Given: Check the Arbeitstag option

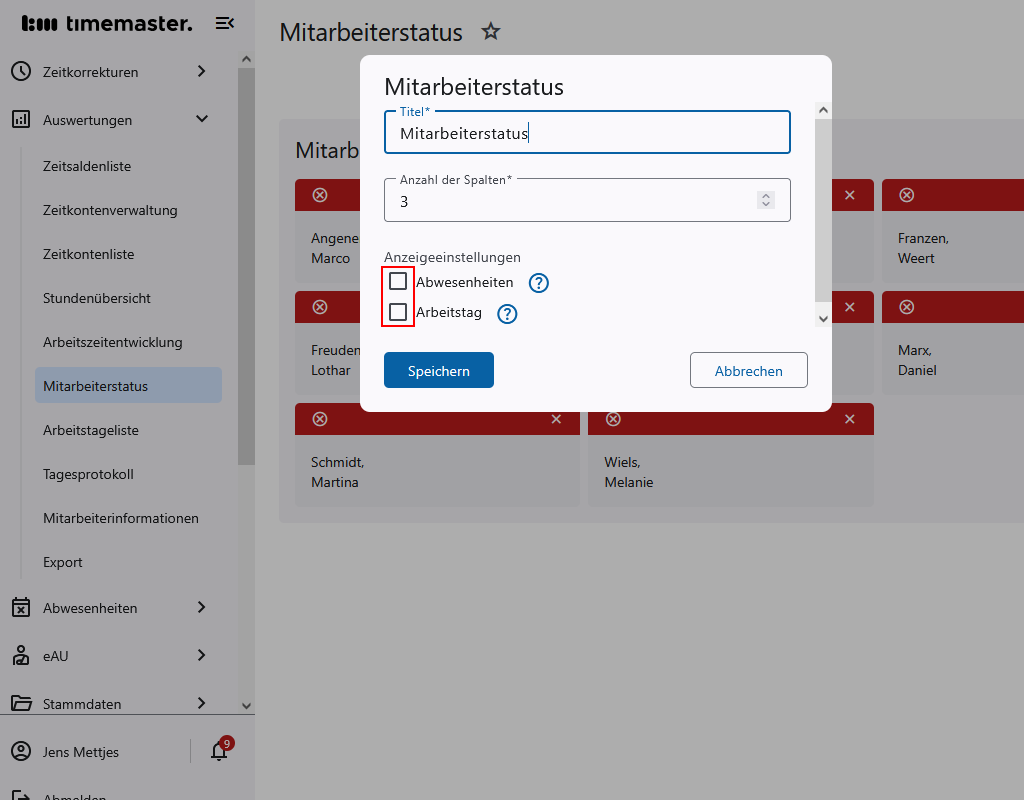Looking at the screenshot, I should click(396, 314).
